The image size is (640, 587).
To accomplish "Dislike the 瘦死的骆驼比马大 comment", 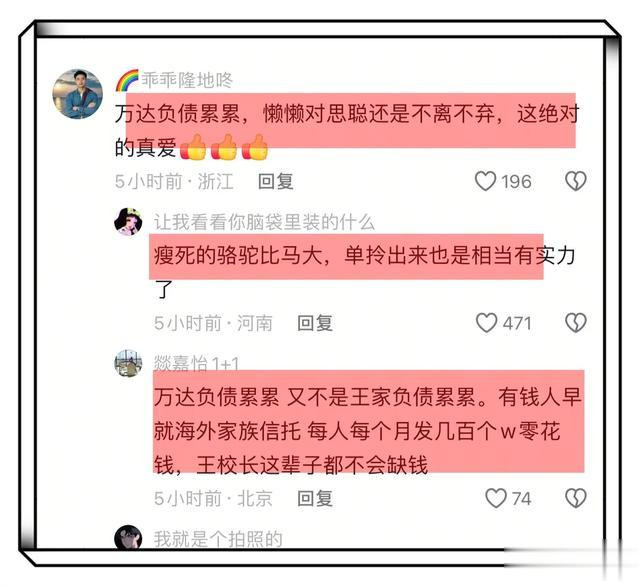I will (x=576, y=323).
